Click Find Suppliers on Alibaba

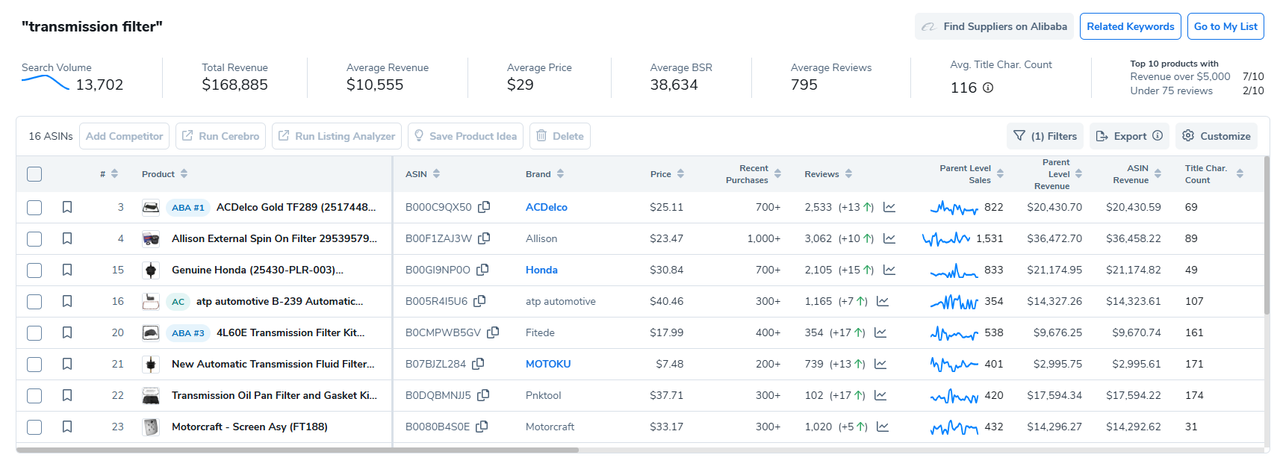click(x=995, y=26)
